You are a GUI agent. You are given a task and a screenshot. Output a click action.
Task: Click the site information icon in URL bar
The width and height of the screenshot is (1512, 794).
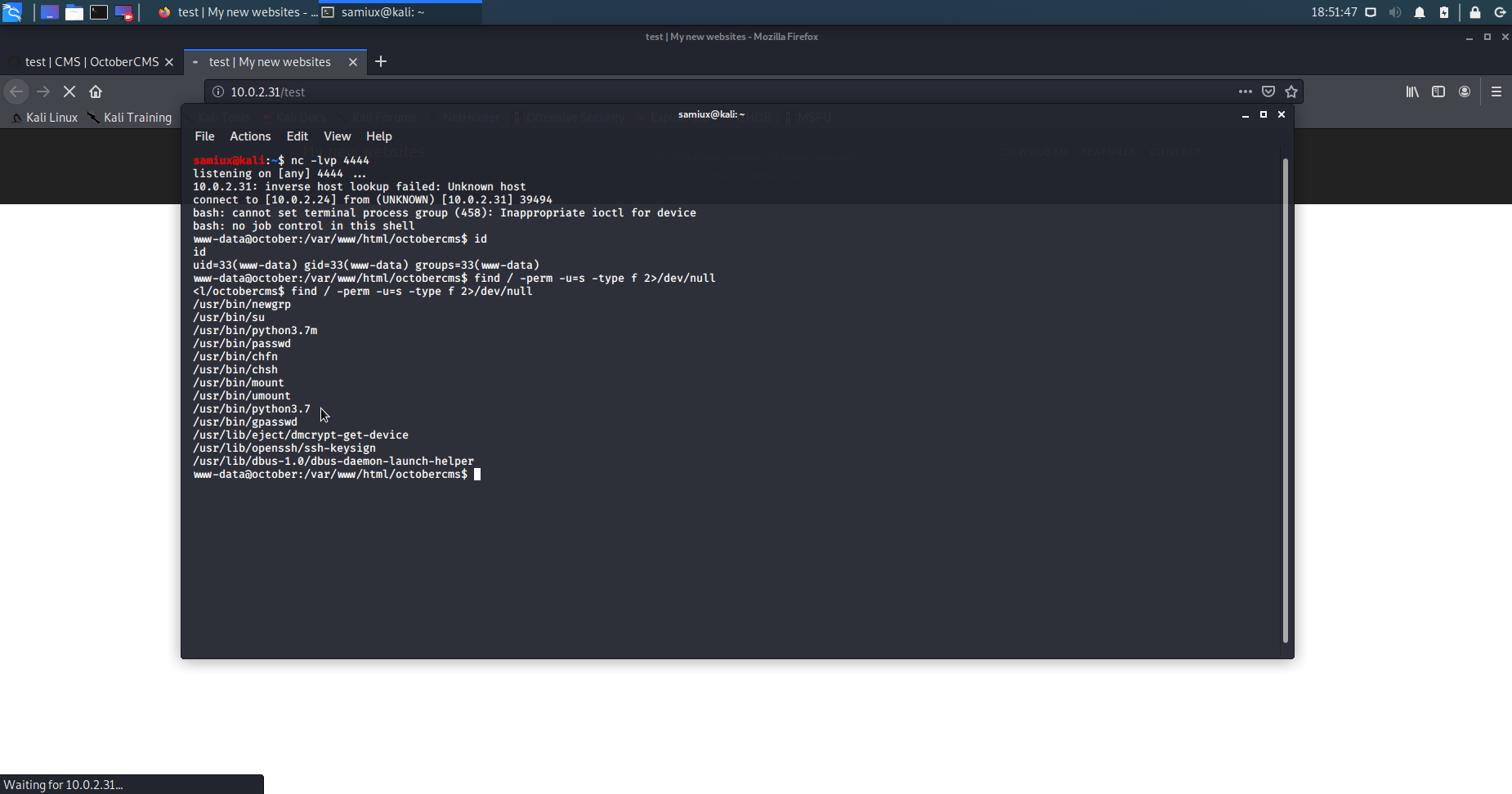218,91
